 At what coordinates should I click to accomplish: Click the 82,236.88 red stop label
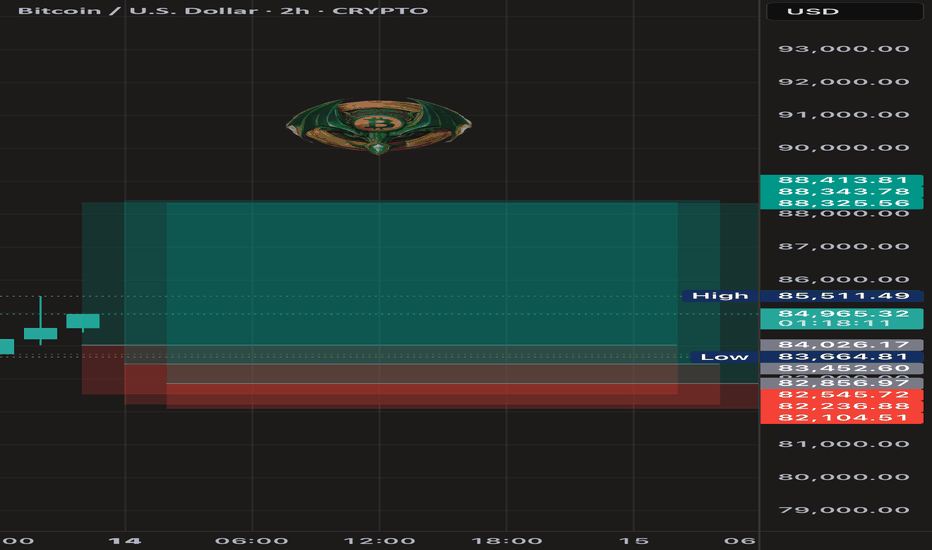(842, 406)
